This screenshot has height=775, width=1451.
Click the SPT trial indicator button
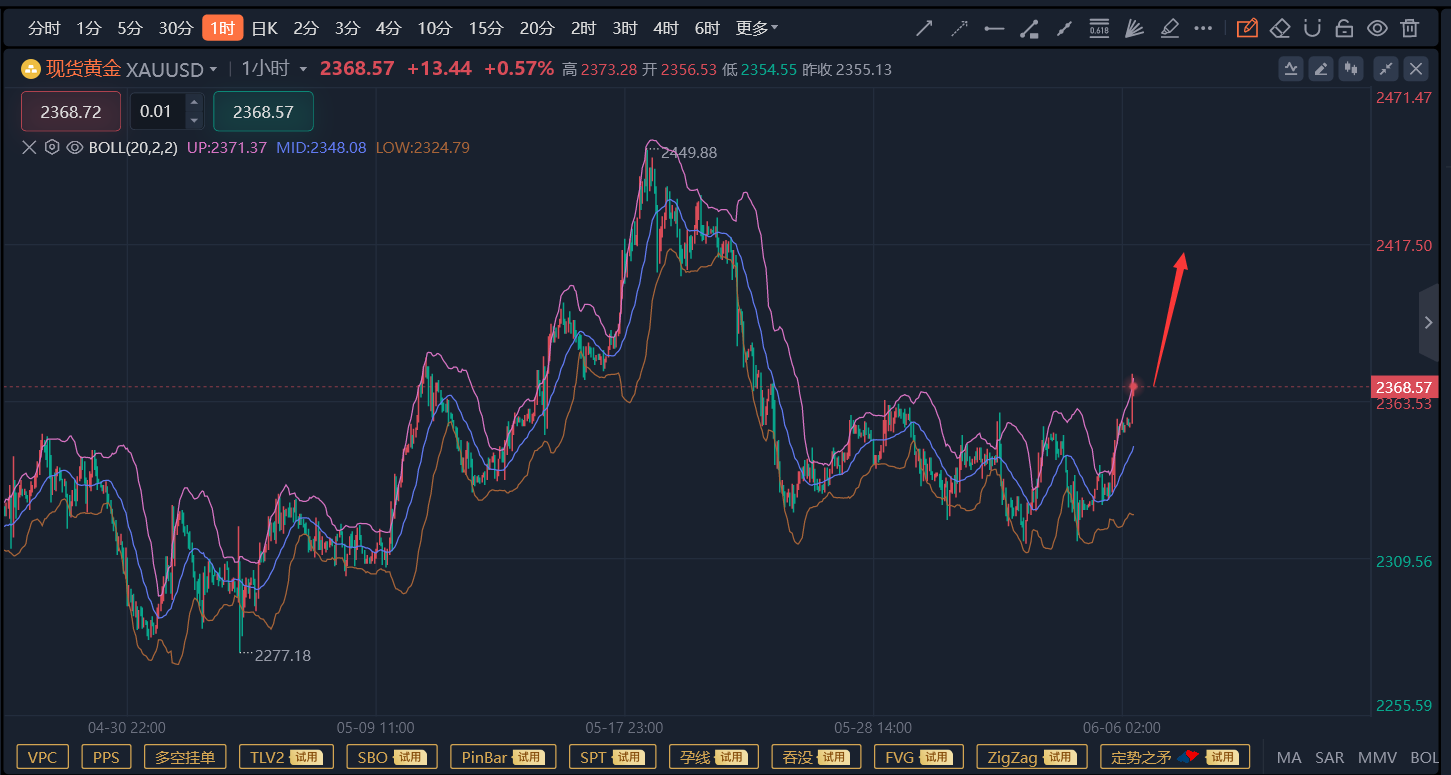point(612,757)
